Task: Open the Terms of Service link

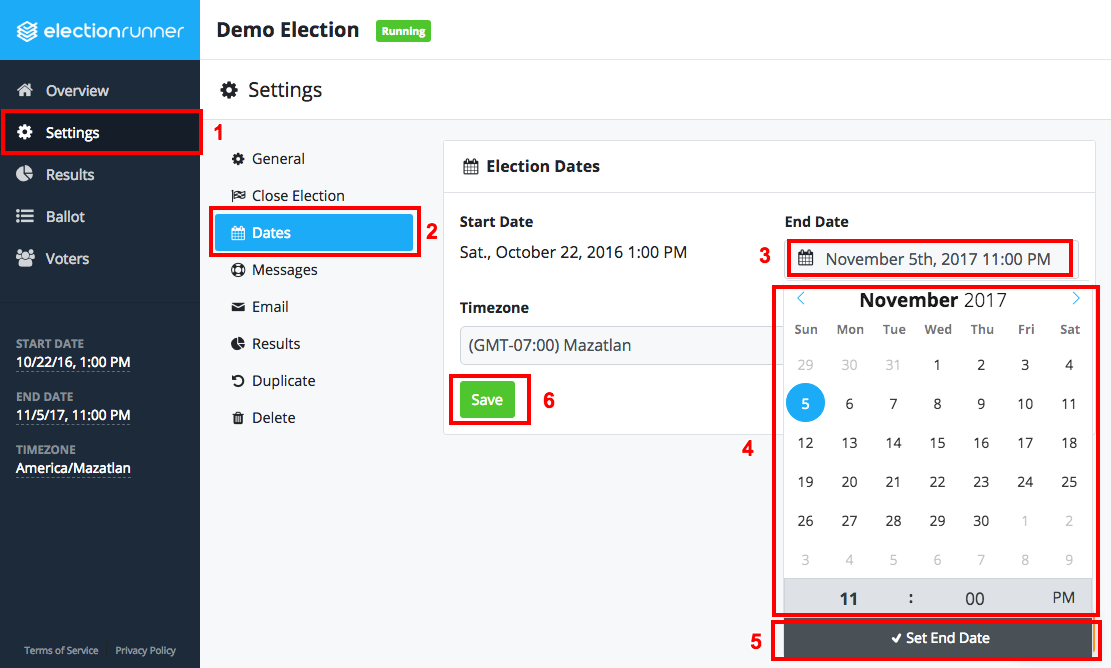Action: point(60,650)
